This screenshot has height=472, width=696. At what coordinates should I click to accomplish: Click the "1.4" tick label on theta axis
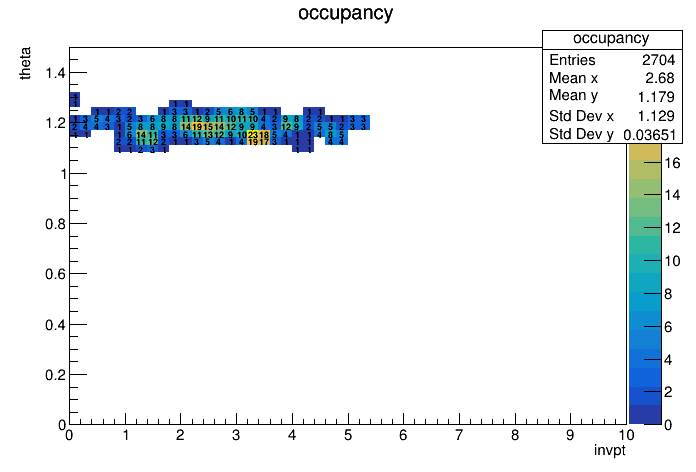[55, 72]
